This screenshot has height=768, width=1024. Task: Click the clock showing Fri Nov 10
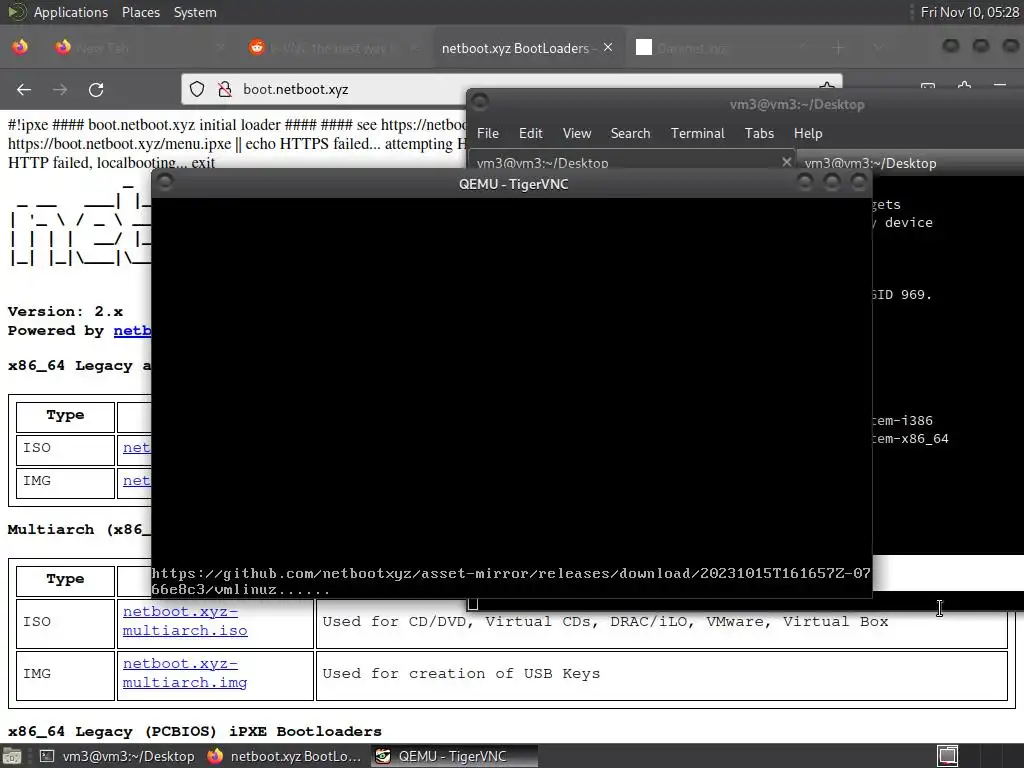click(x=969, y=12)
